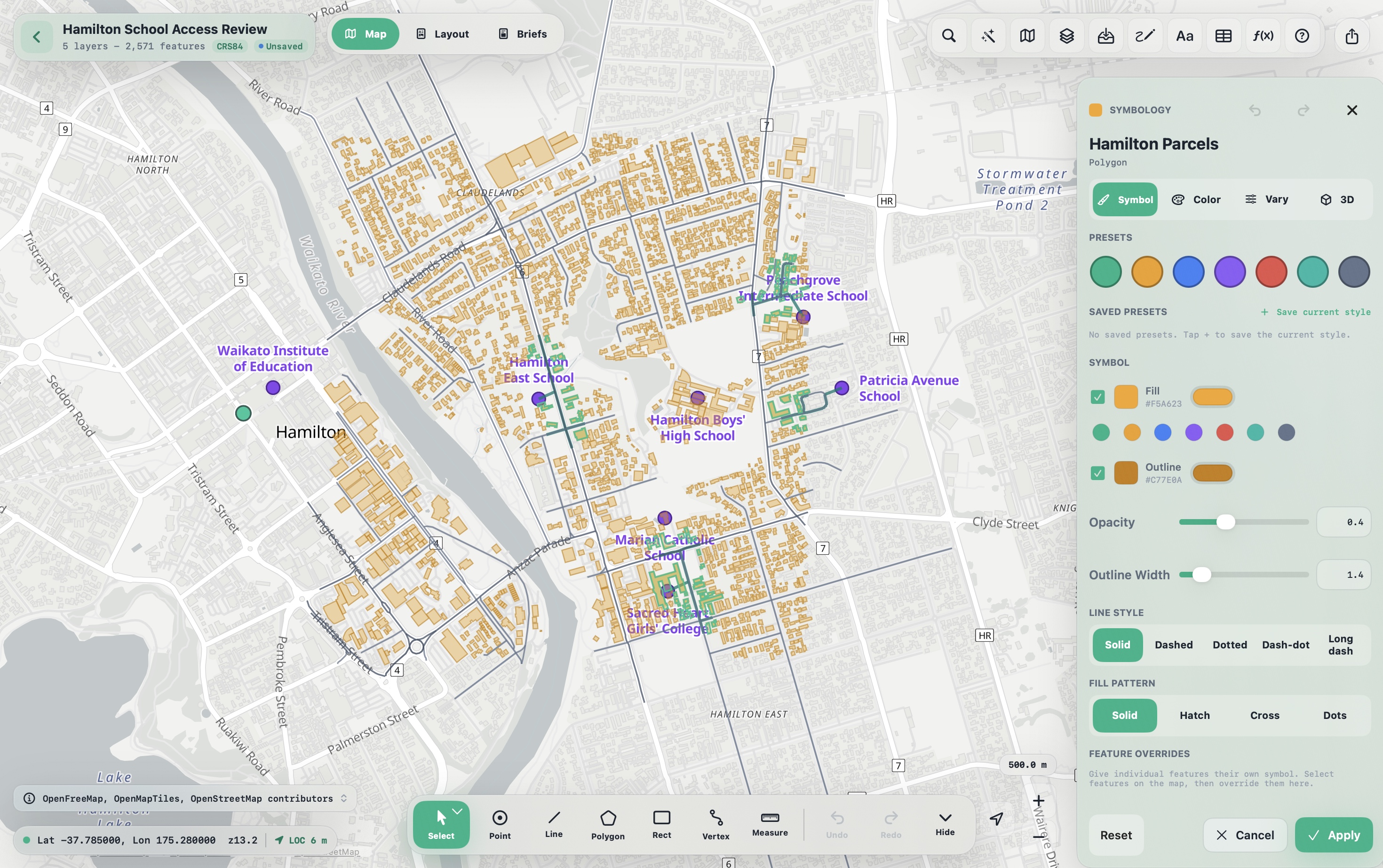
Task: Set fill pattern to Solid
Action: point(1125,715)
